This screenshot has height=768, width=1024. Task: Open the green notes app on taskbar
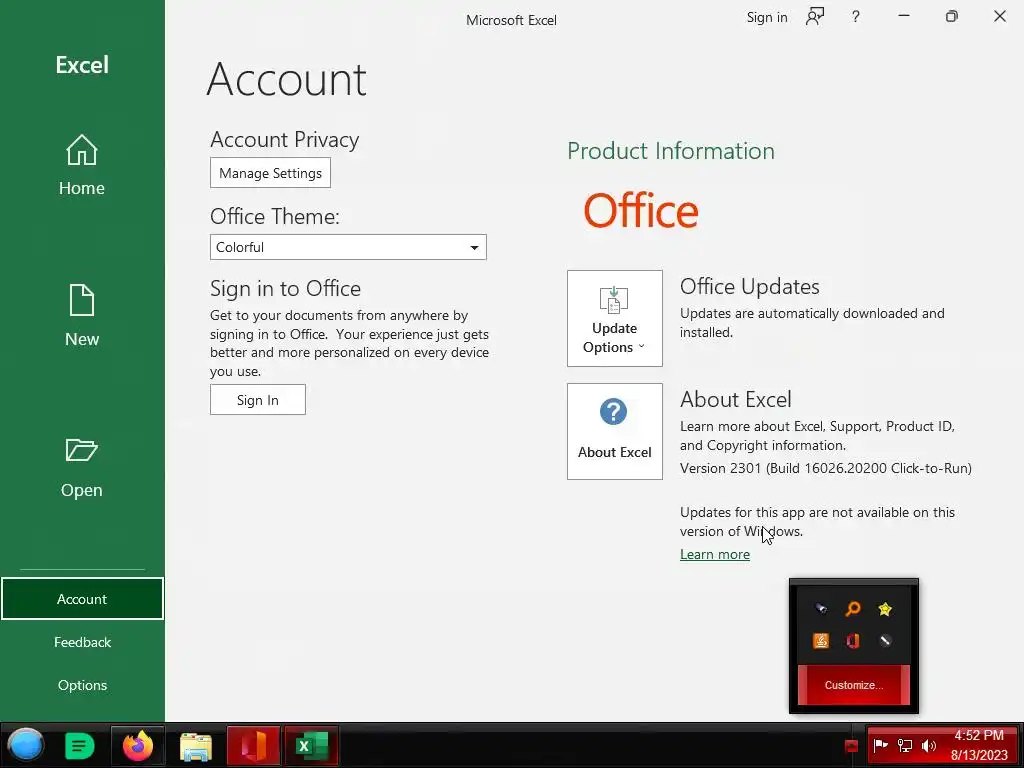tap(80, 746)
